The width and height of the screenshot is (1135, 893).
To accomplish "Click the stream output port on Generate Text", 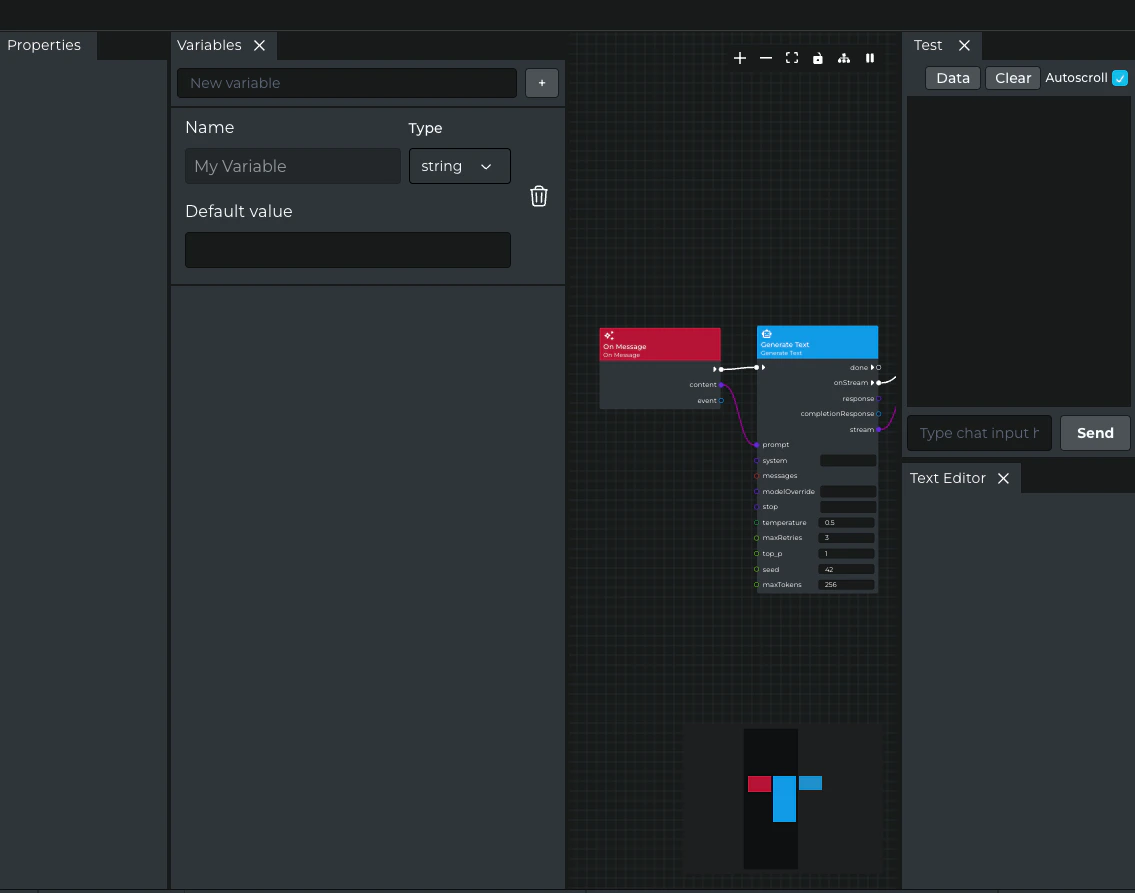I will [879, 430].
